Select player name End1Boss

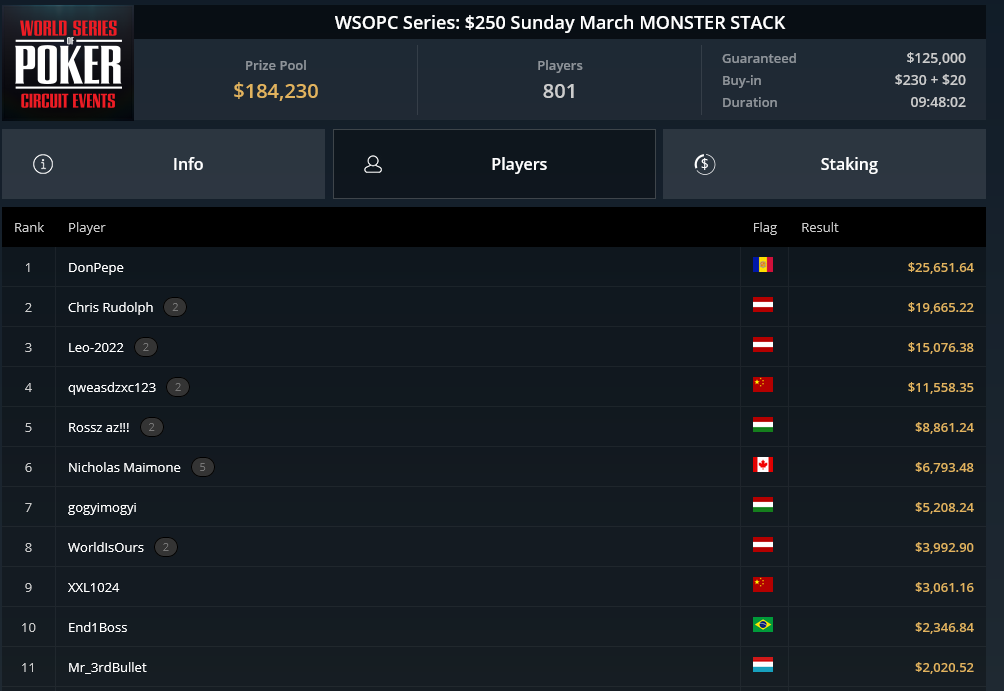coord(97,628)
